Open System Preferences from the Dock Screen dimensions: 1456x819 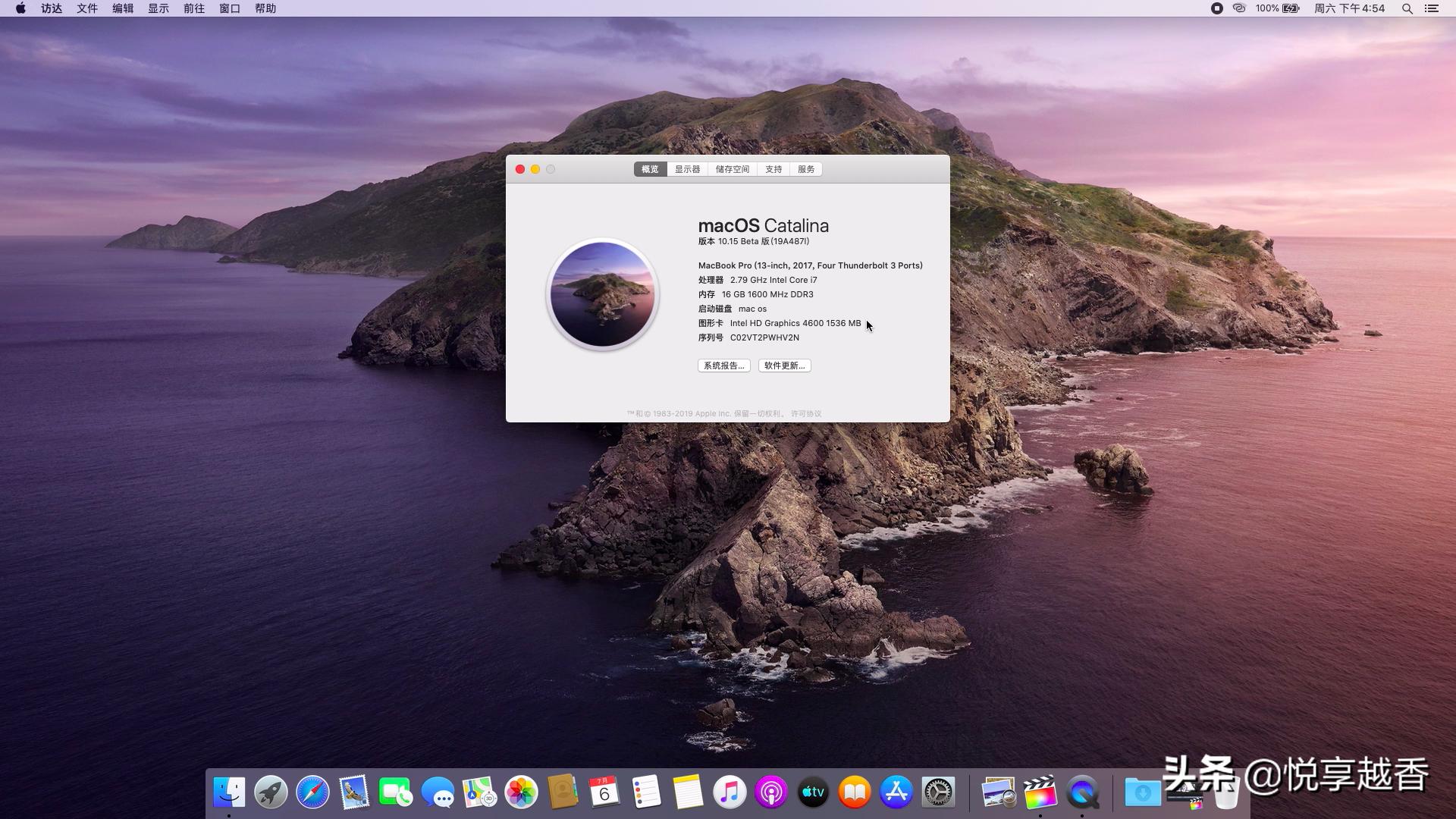[937, 792]
